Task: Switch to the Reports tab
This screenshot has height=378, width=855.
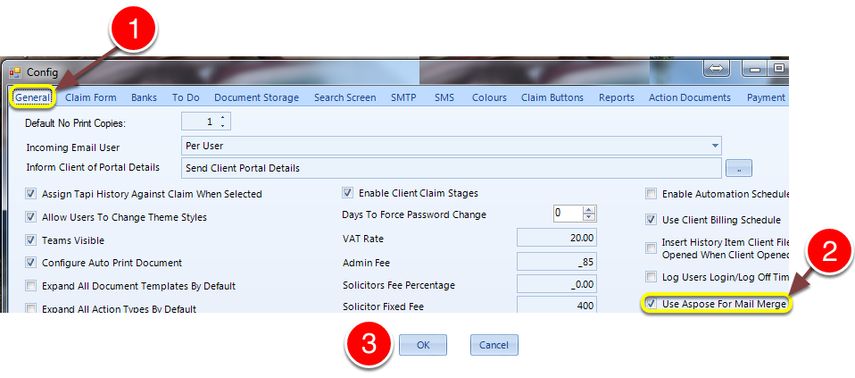Action: point(616,98)
